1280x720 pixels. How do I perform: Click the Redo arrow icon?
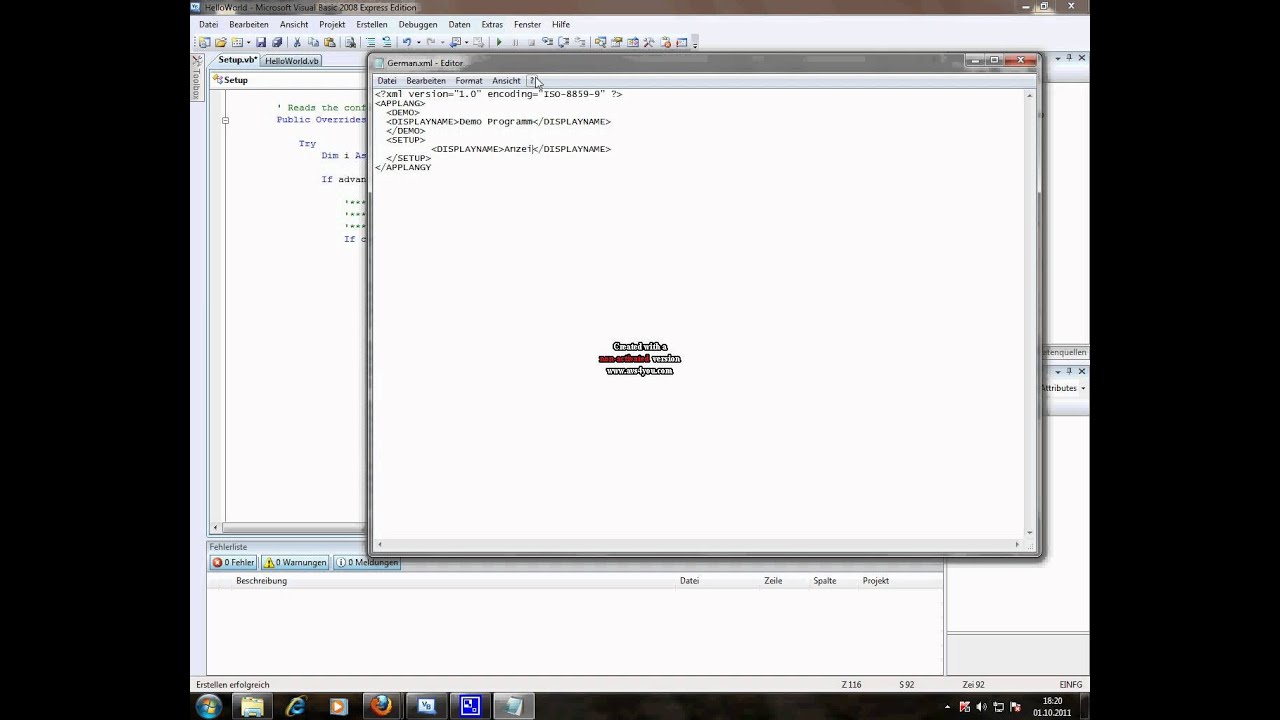[431, 42]
